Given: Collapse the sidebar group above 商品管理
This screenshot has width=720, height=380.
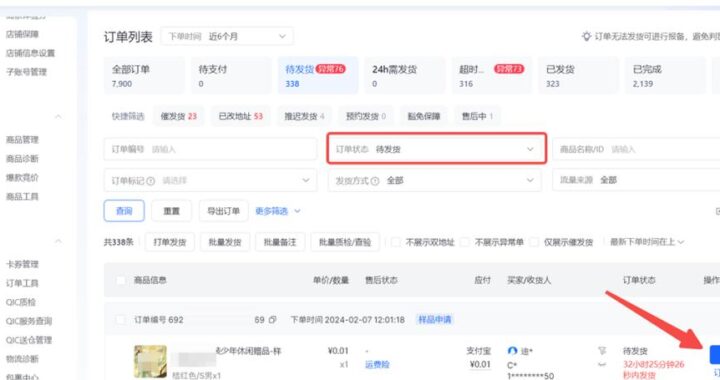Looking at the screenshot, I should pyautogui.click(x=58, y=117).
